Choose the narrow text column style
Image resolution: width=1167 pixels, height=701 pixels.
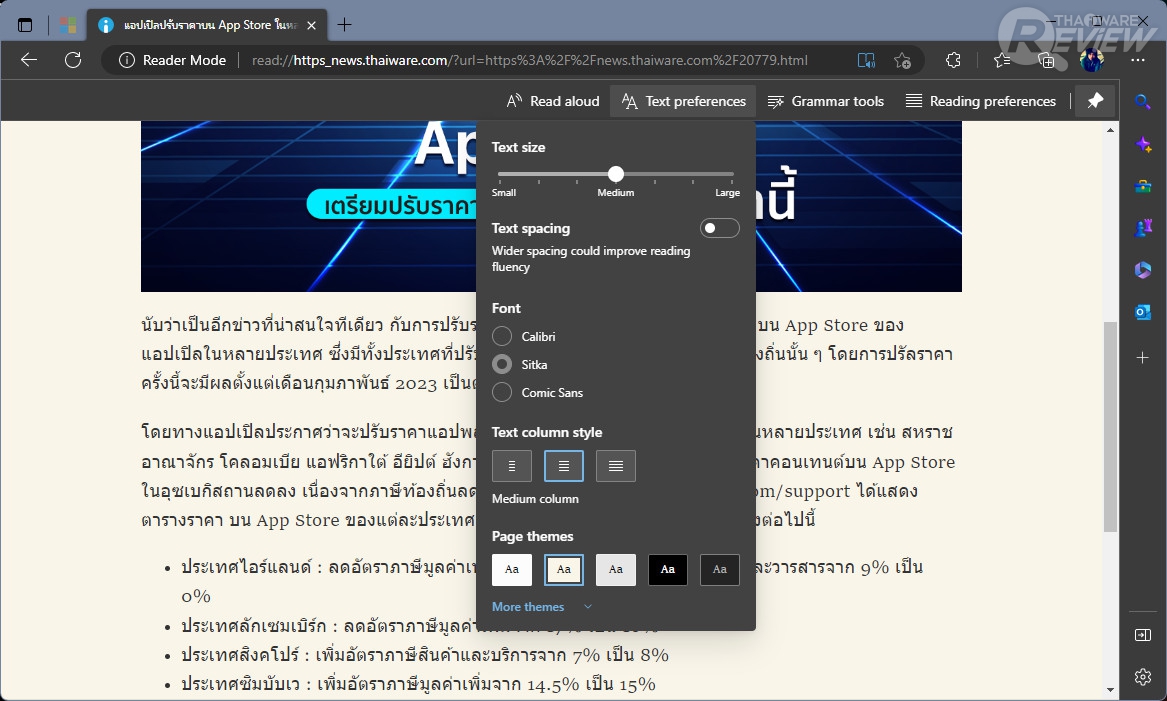pos(512,466)
